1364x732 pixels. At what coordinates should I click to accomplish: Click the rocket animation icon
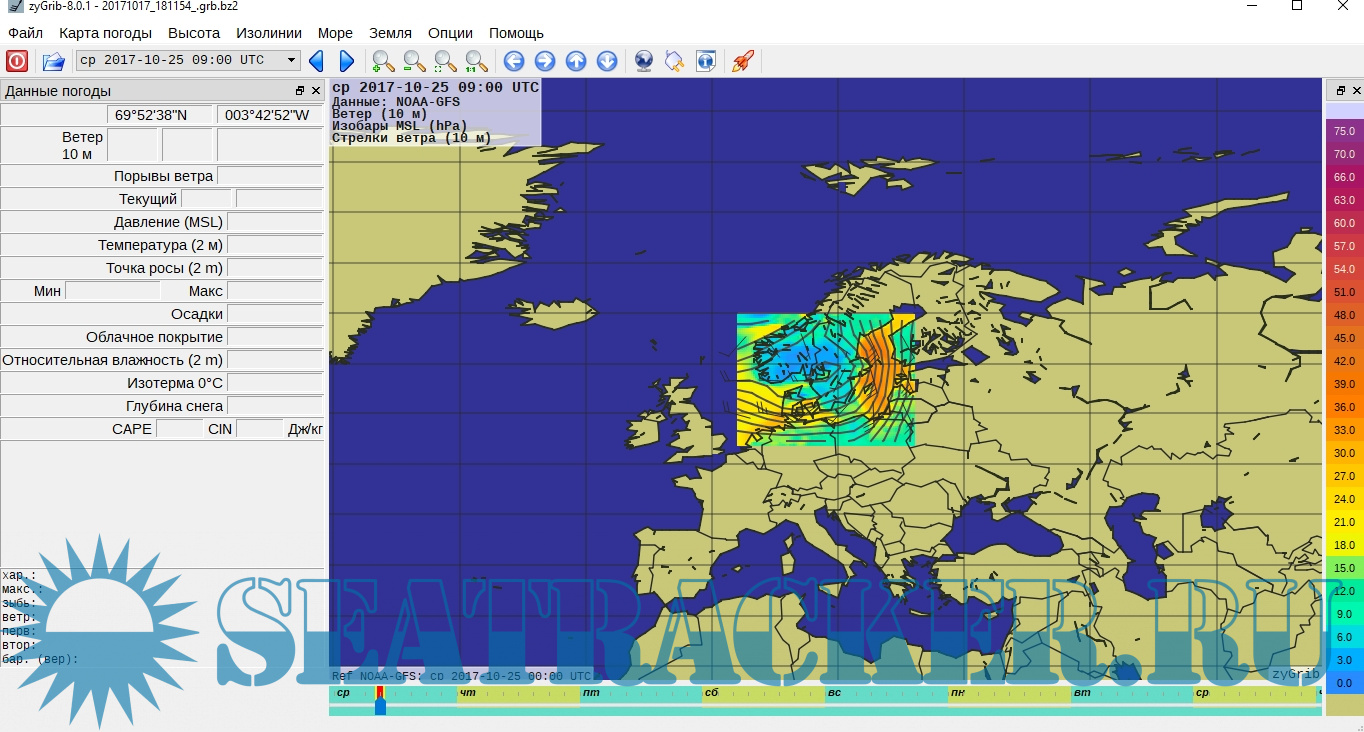click(742, 61)
